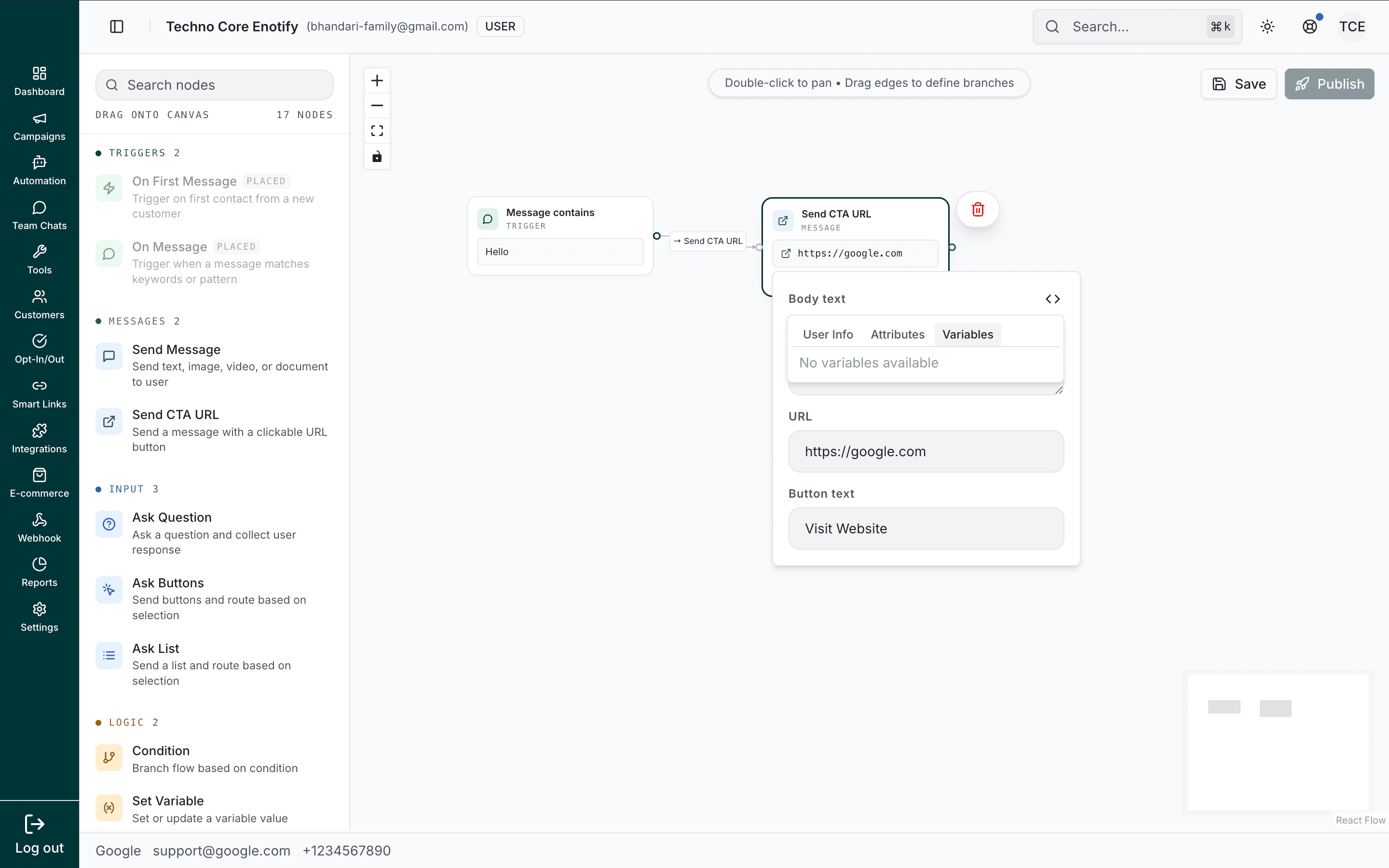Open Campaigns megaphone icon
Image resolution: width=1389 pixels, height=868 pixels.
click(39, 118)
